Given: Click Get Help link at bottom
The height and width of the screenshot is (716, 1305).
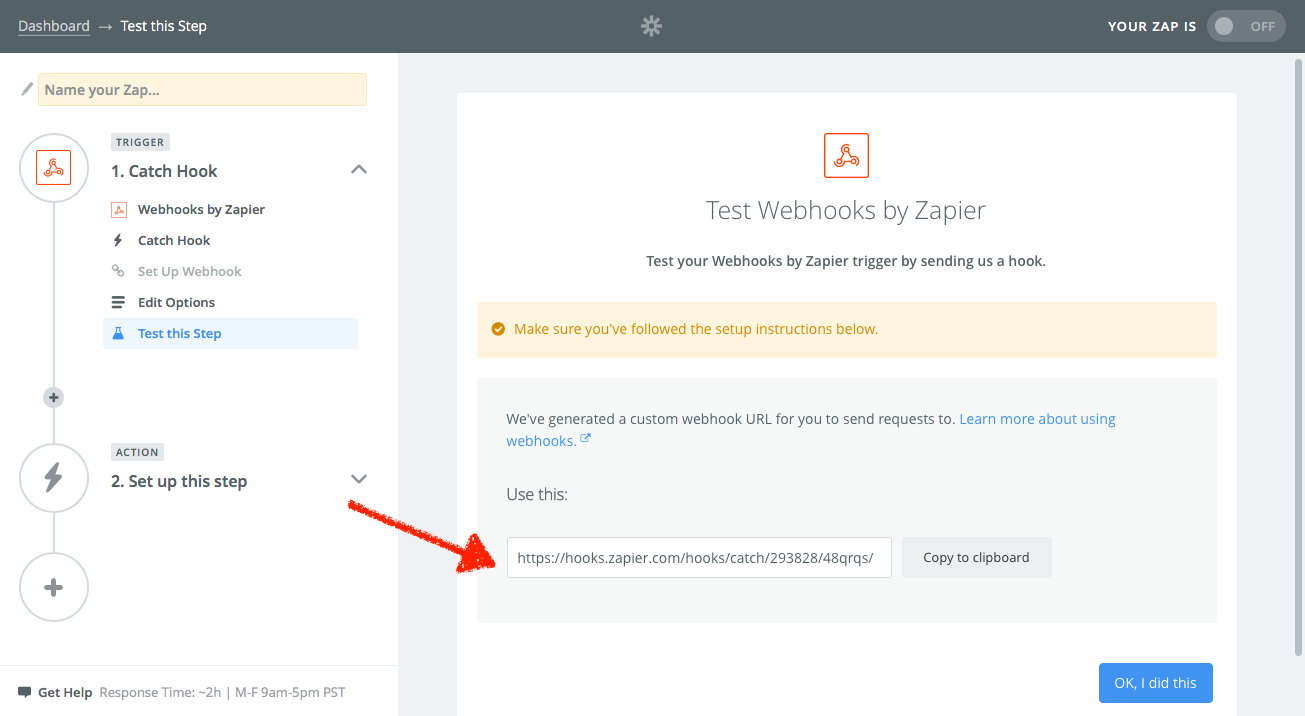Looking at the screenshot, I should (65, 692).
